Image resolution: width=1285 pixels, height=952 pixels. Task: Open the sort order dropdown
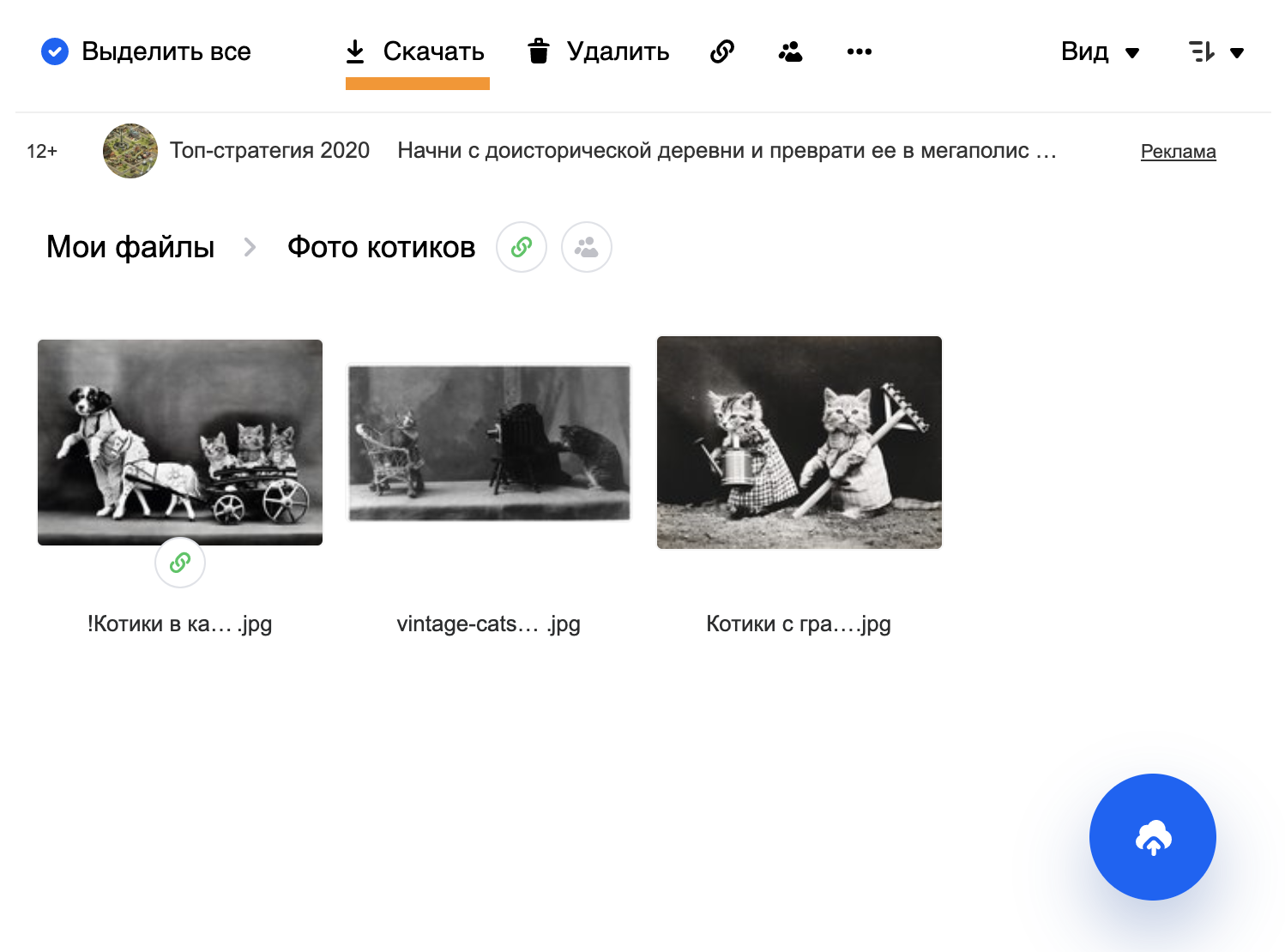(1216, 51)
